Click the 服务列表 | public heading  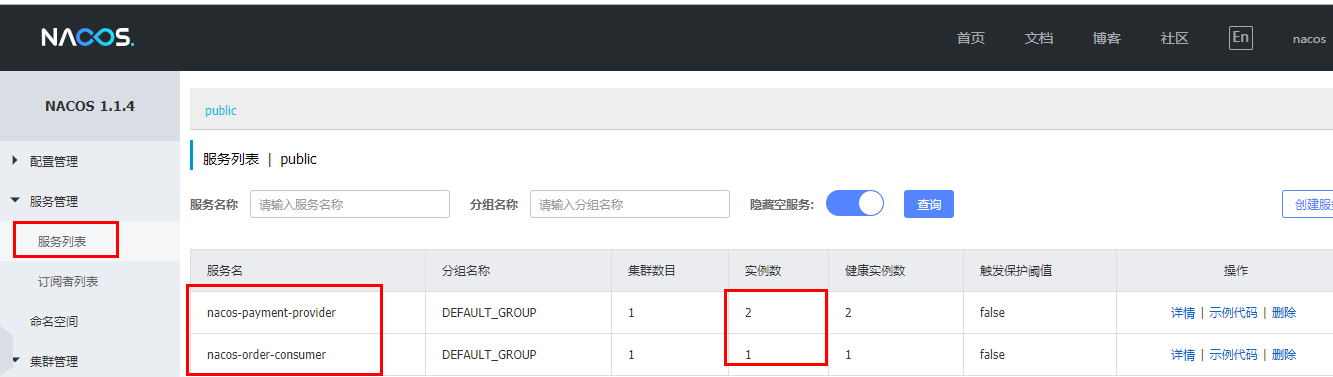point(260,159)
